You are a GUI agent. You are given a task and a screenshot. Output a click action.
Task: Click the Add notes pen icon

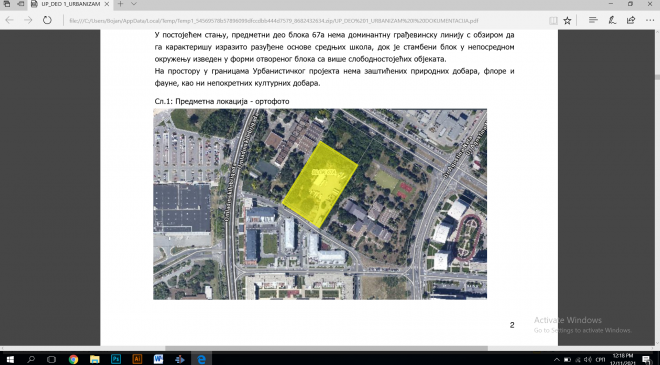pos(612,20)
